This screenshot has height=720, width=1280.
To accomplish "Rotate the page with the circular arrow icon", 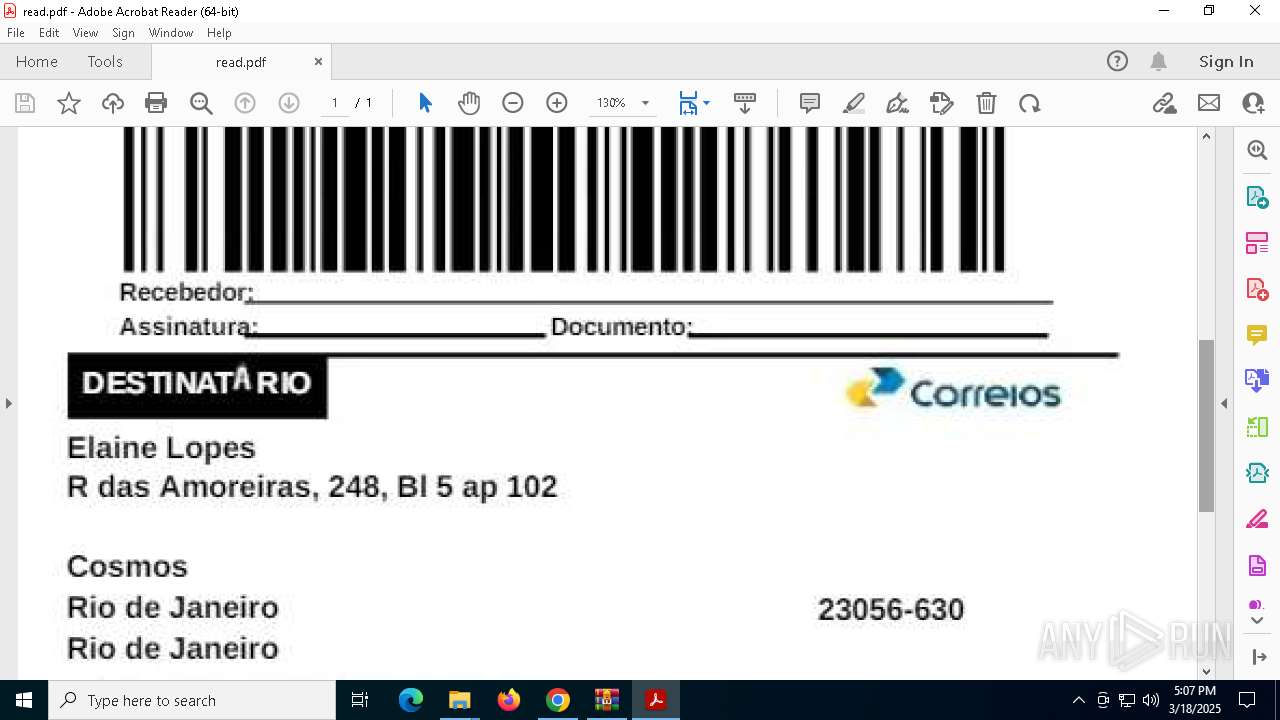I will click(1030, 103).
